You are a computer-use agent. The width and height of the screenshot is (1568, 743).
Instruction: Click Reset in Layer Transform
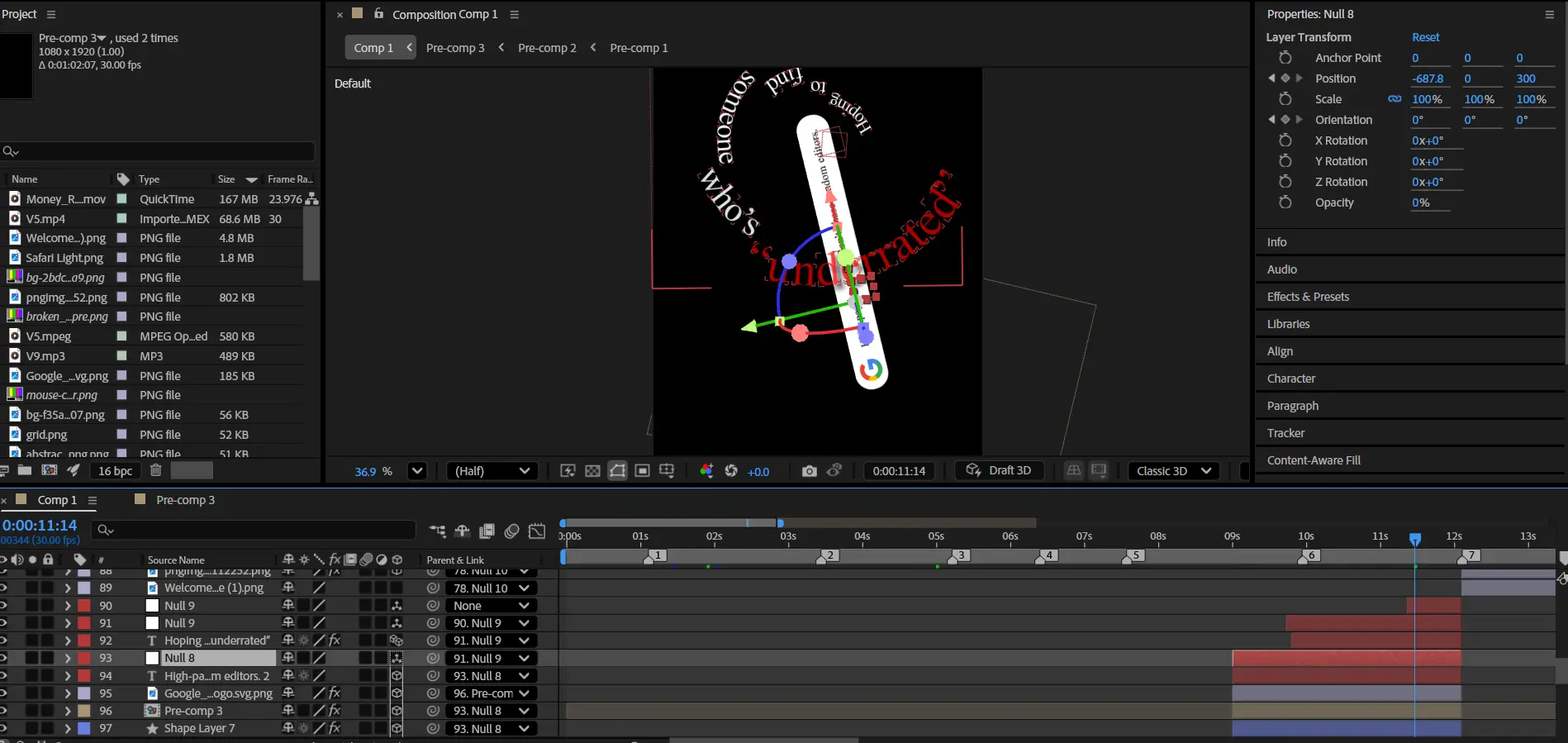[x=1425, y=37]
